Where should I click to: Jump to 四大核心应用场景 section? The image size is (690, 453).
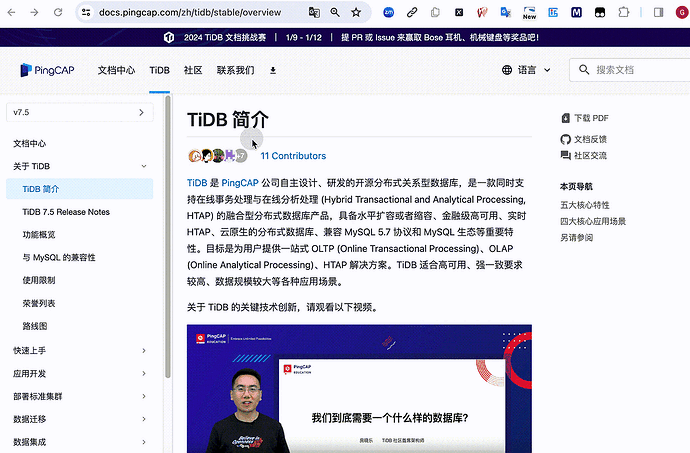pos(593,221)
